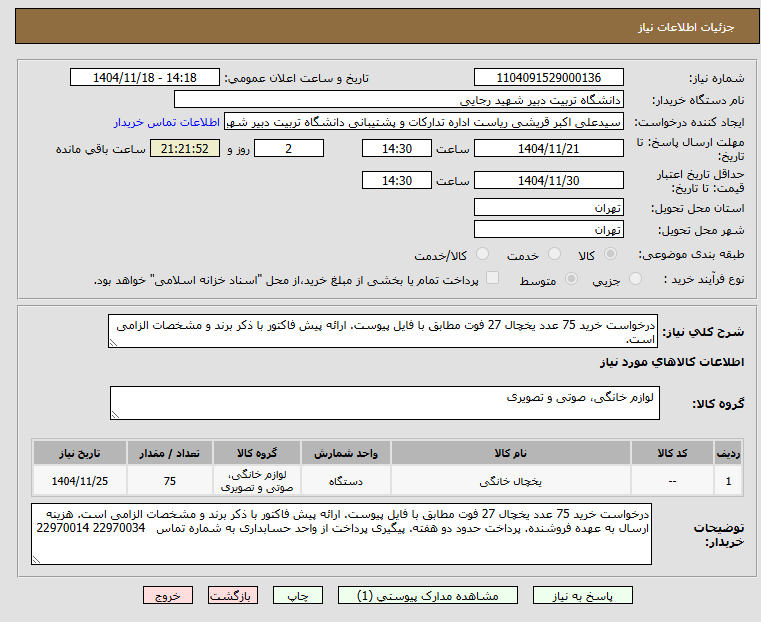Viewport: 761px width, 622px height.
Task: Click the خروج exit button
Action: tap(168, 595)
